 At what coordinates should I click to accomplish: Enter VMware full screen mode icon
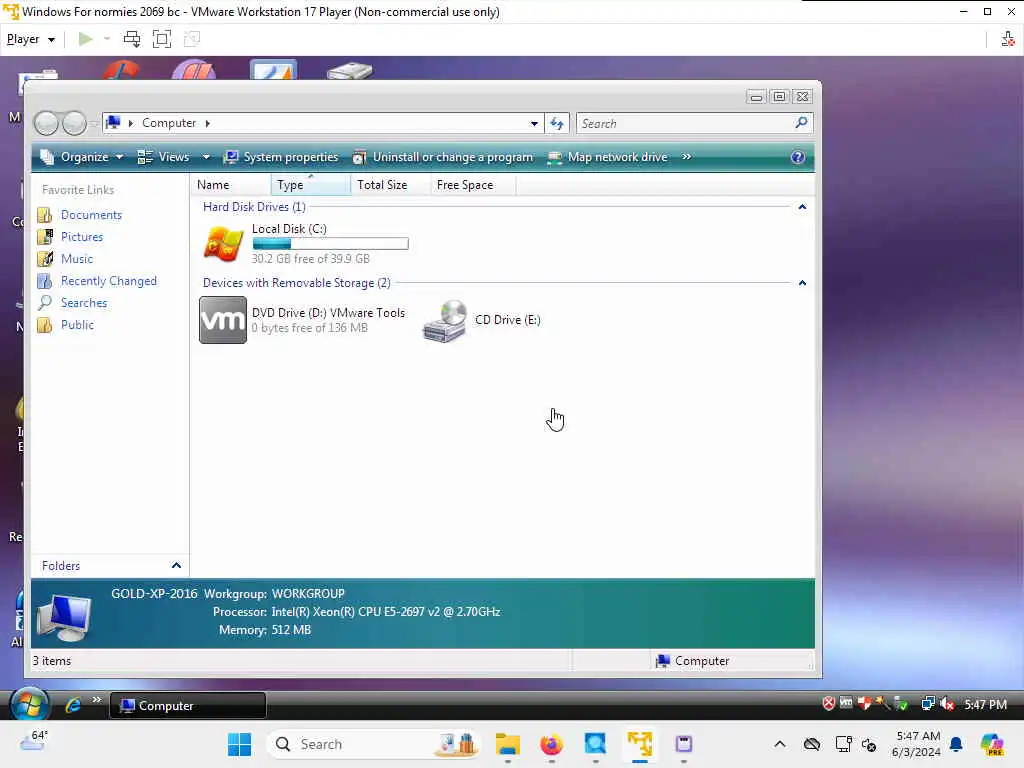point(161,39)
